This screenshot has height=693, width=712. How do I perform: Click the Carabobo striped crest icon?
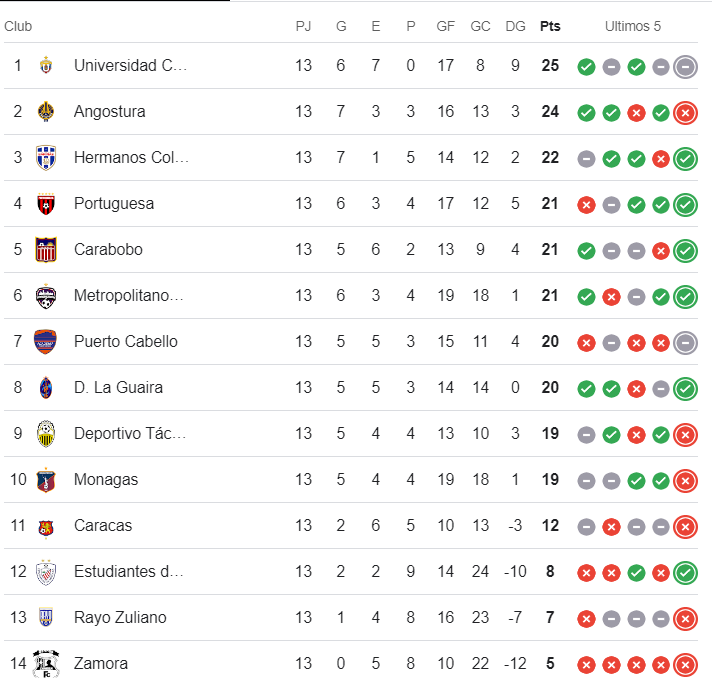point(45,250)
